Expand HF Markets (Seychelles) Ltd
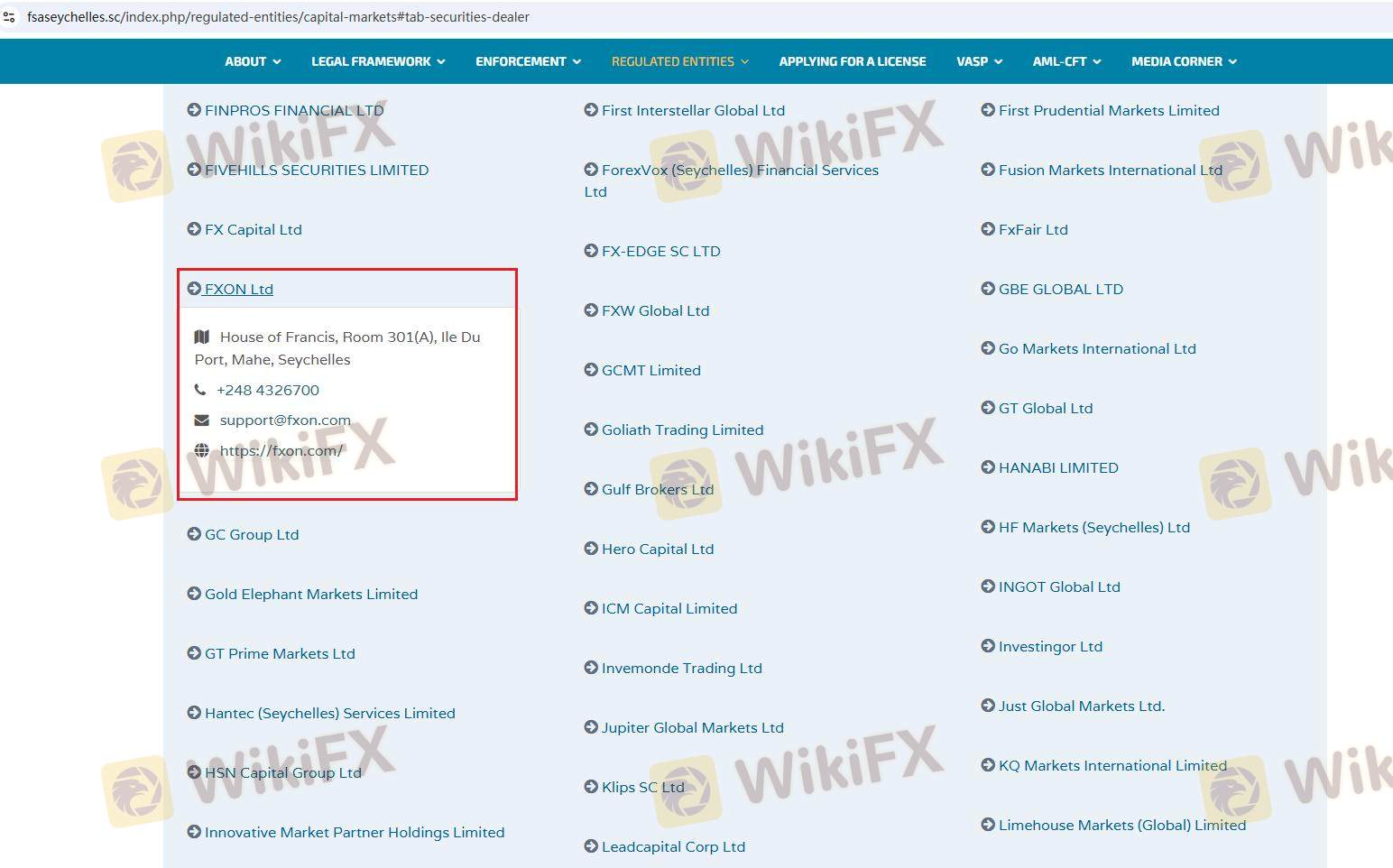This screenshot has width=1393, height=868. 1085,527
